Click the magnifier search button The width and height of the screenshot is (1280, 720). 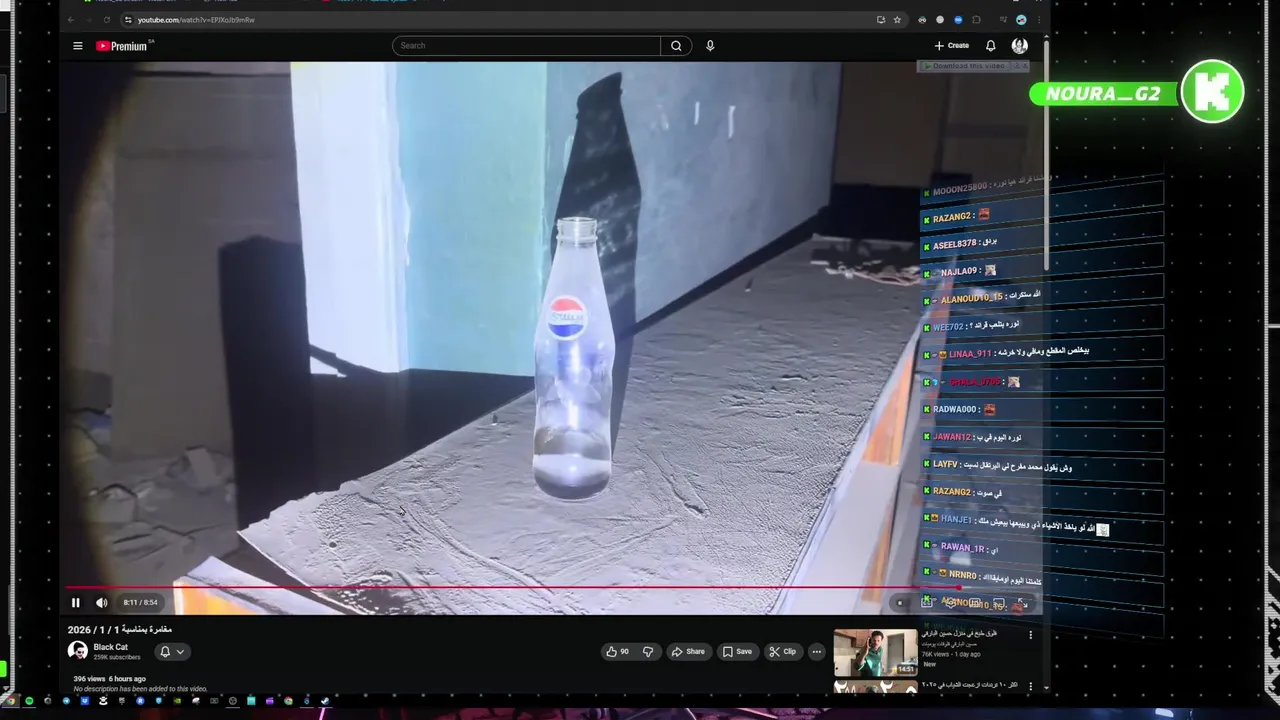point(676,45)
